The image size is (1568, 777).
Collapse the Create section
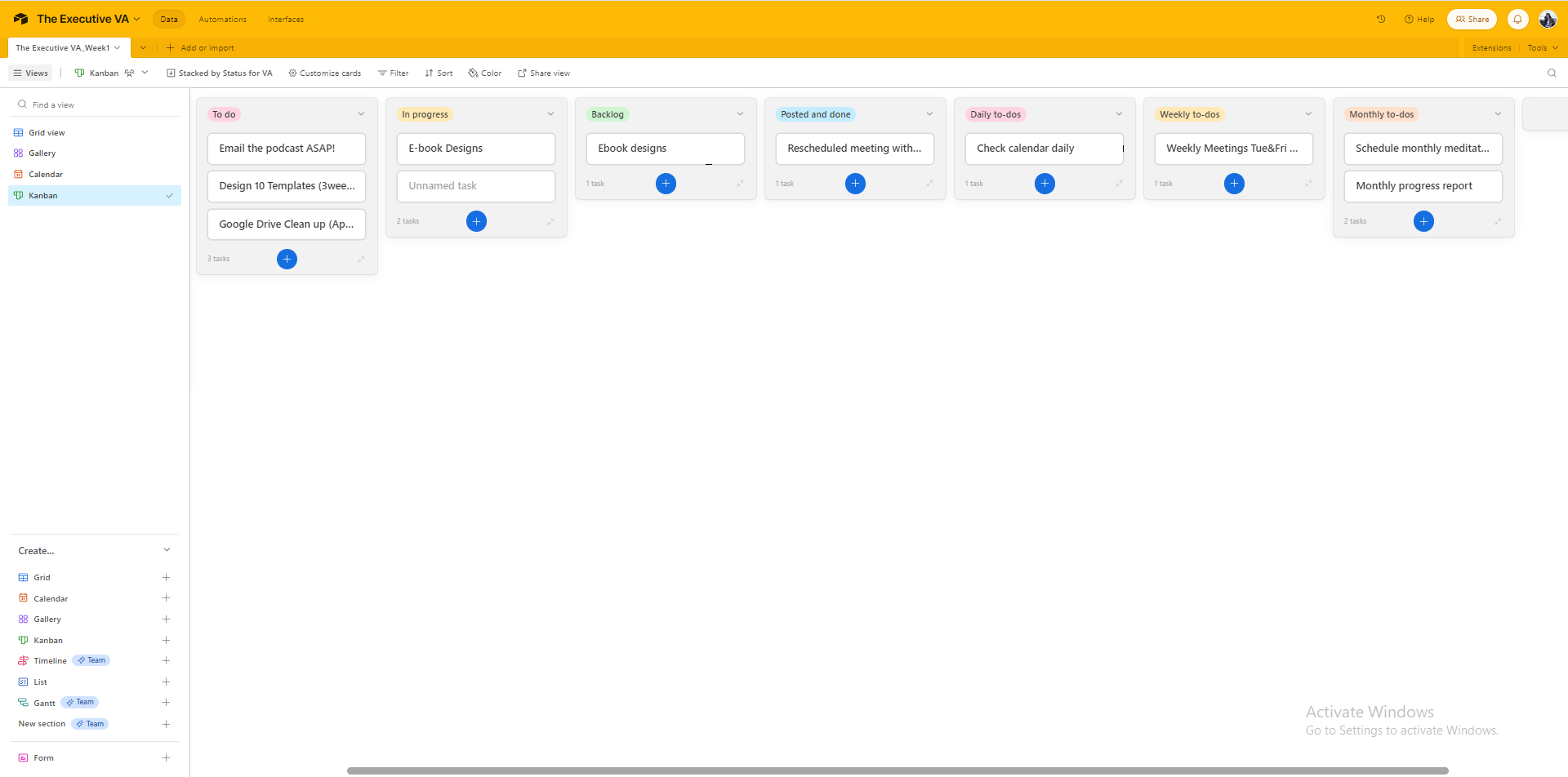(x=167, y=550)
